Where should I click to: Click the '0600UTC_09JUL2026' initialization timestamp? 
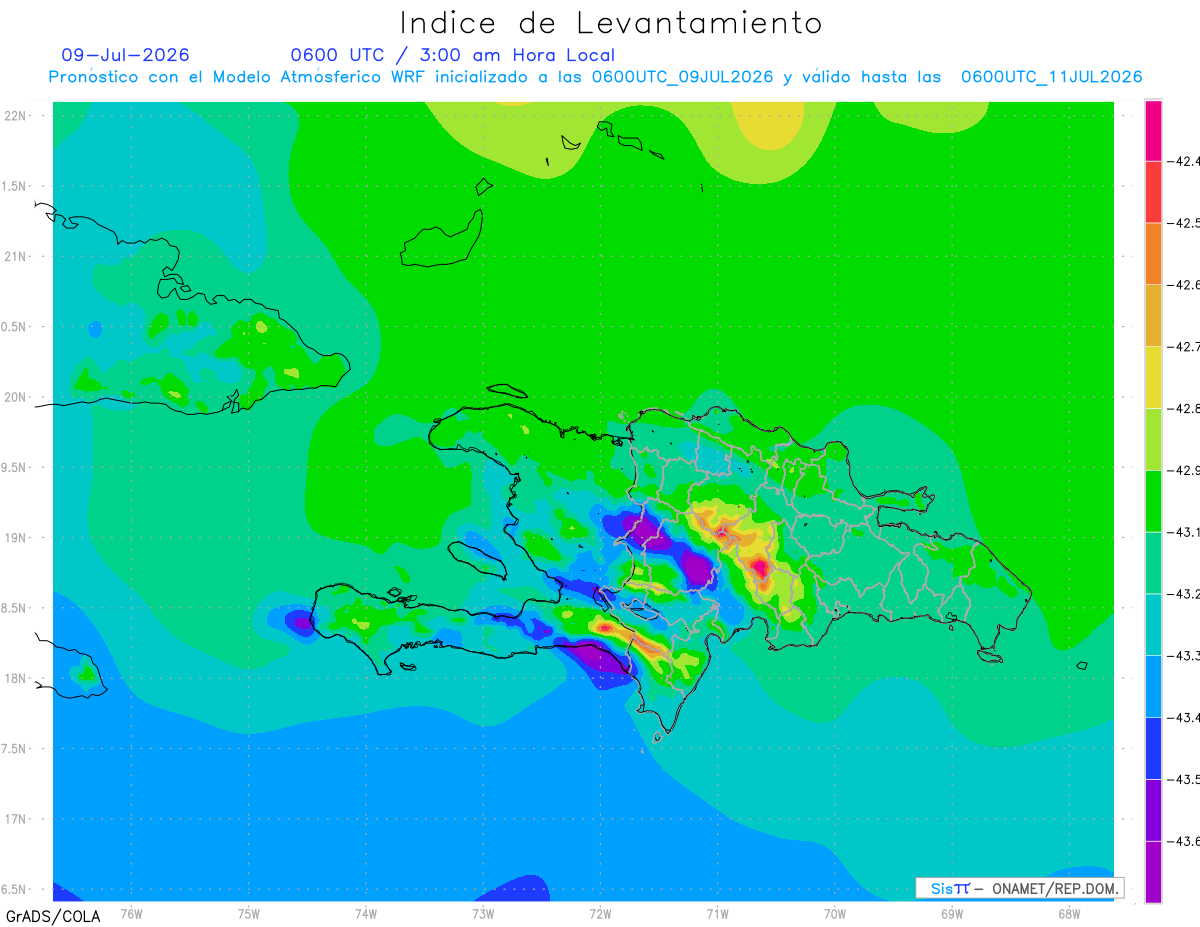(683, 77)
